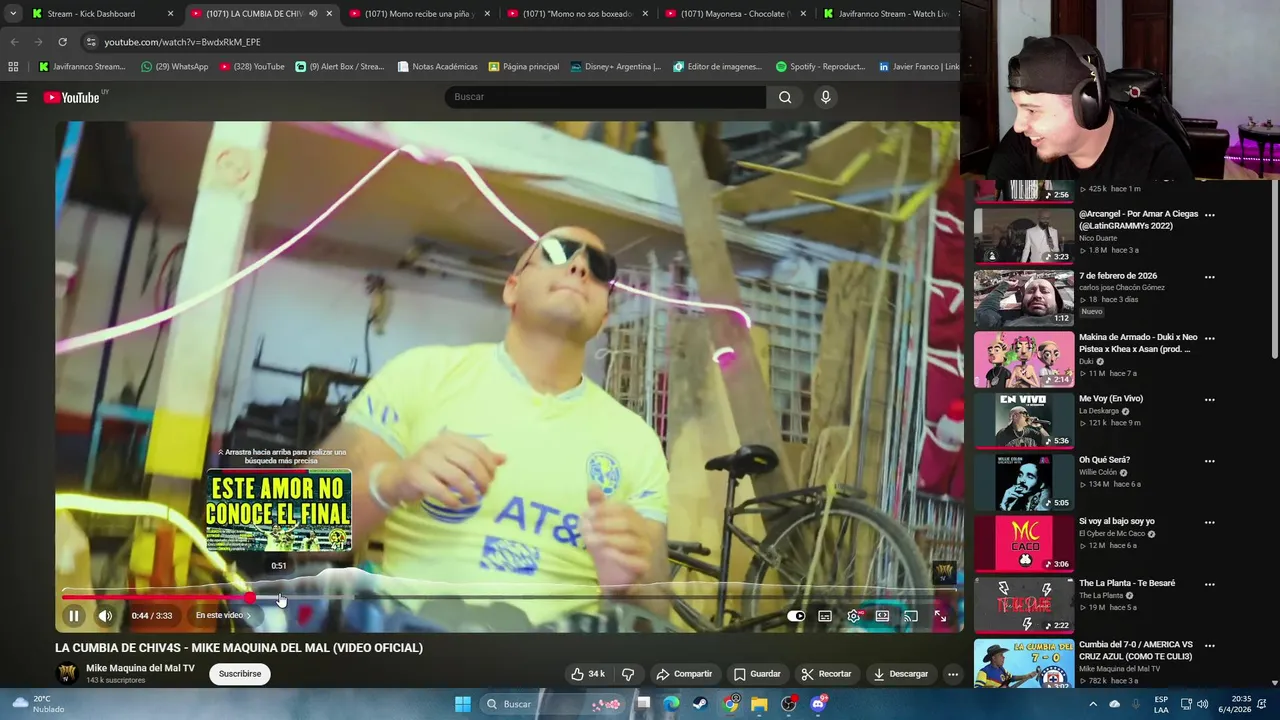Open the apps grid in the bookmarks bar

13,67
